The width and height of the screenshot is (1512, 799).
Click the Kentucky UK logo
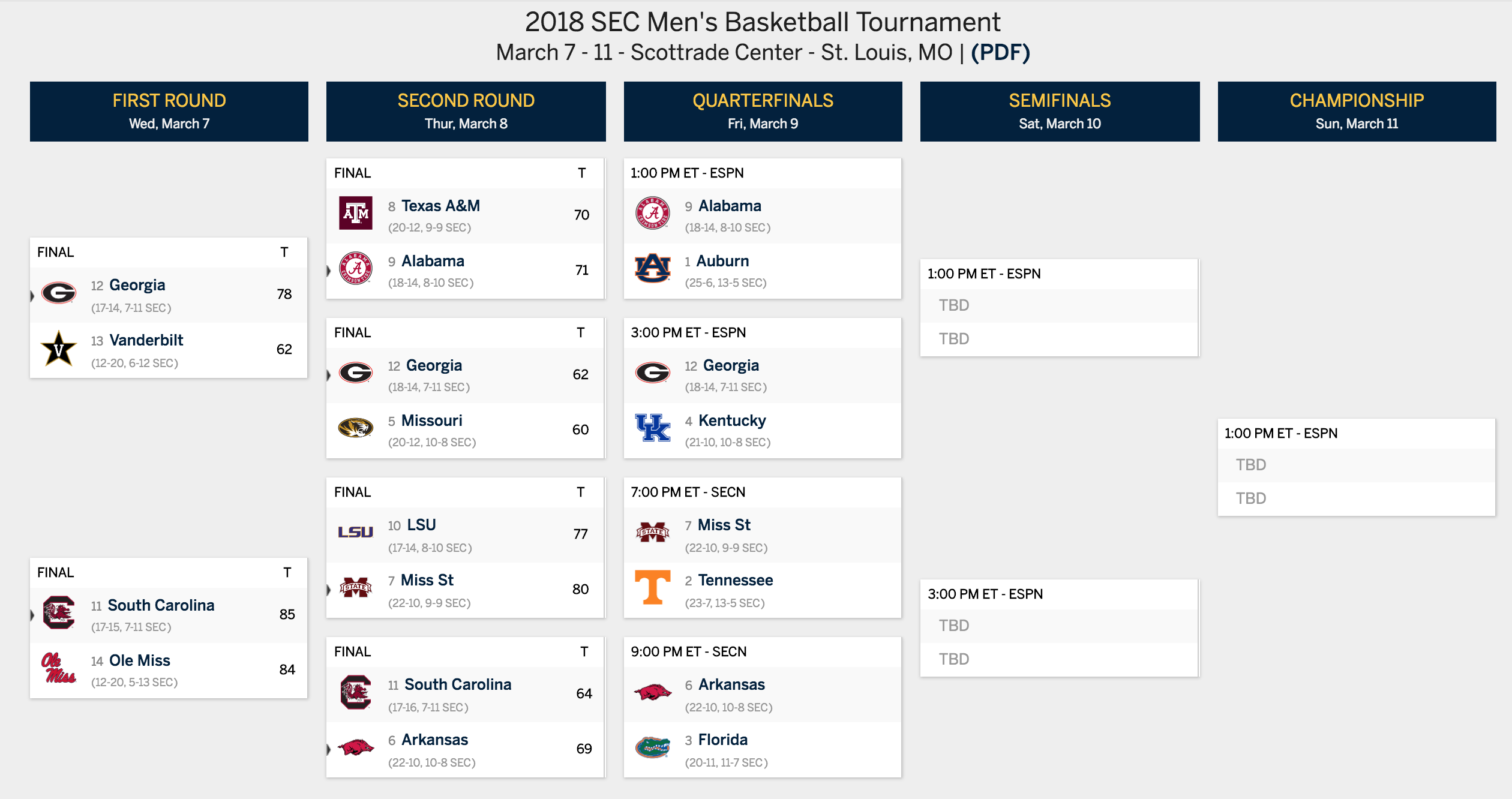click(x=653, y=428)
